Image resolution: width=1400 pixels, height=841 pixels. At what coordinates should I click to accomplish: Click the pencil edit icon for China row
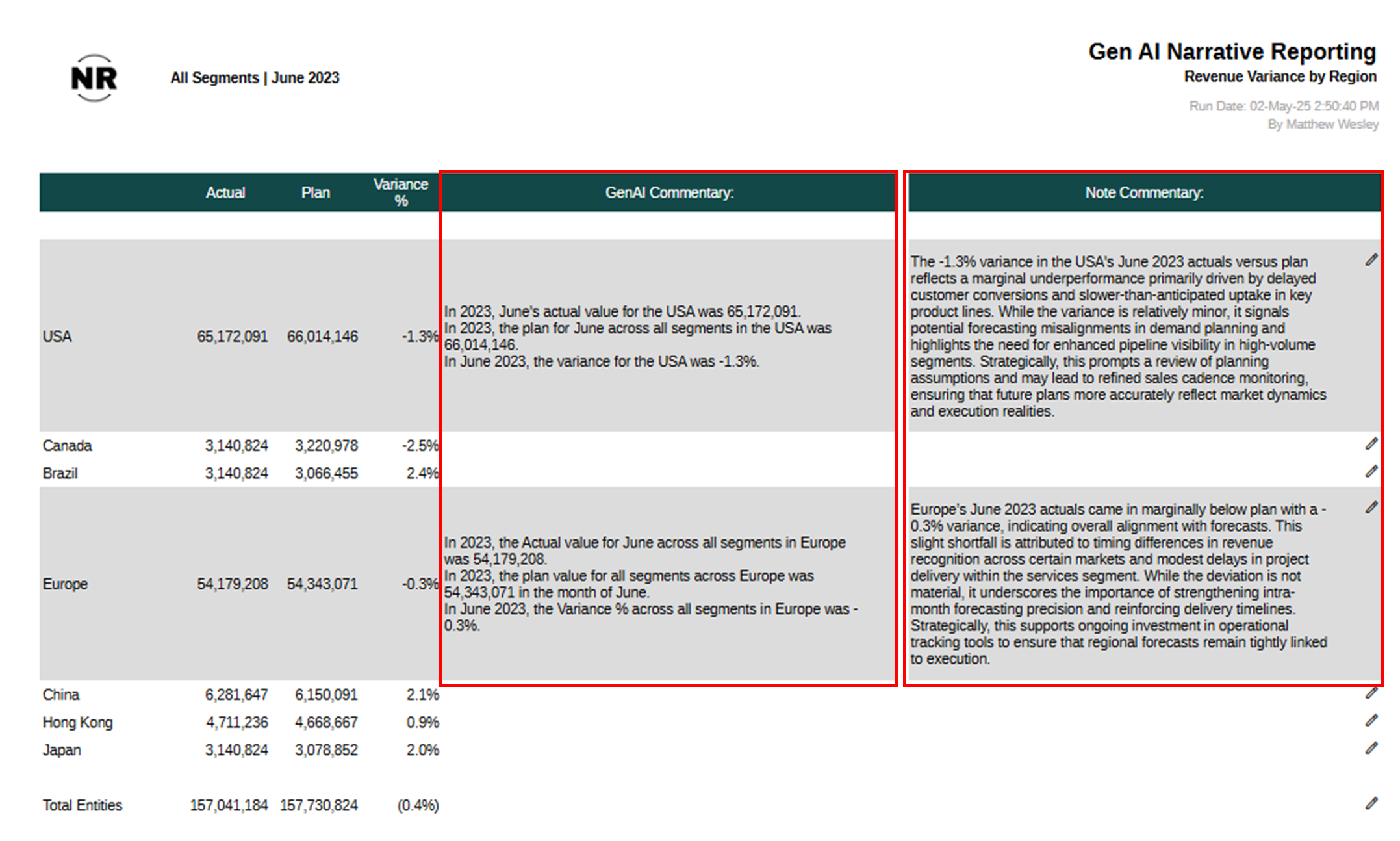pyautogui.click(x=1371, y=693)
